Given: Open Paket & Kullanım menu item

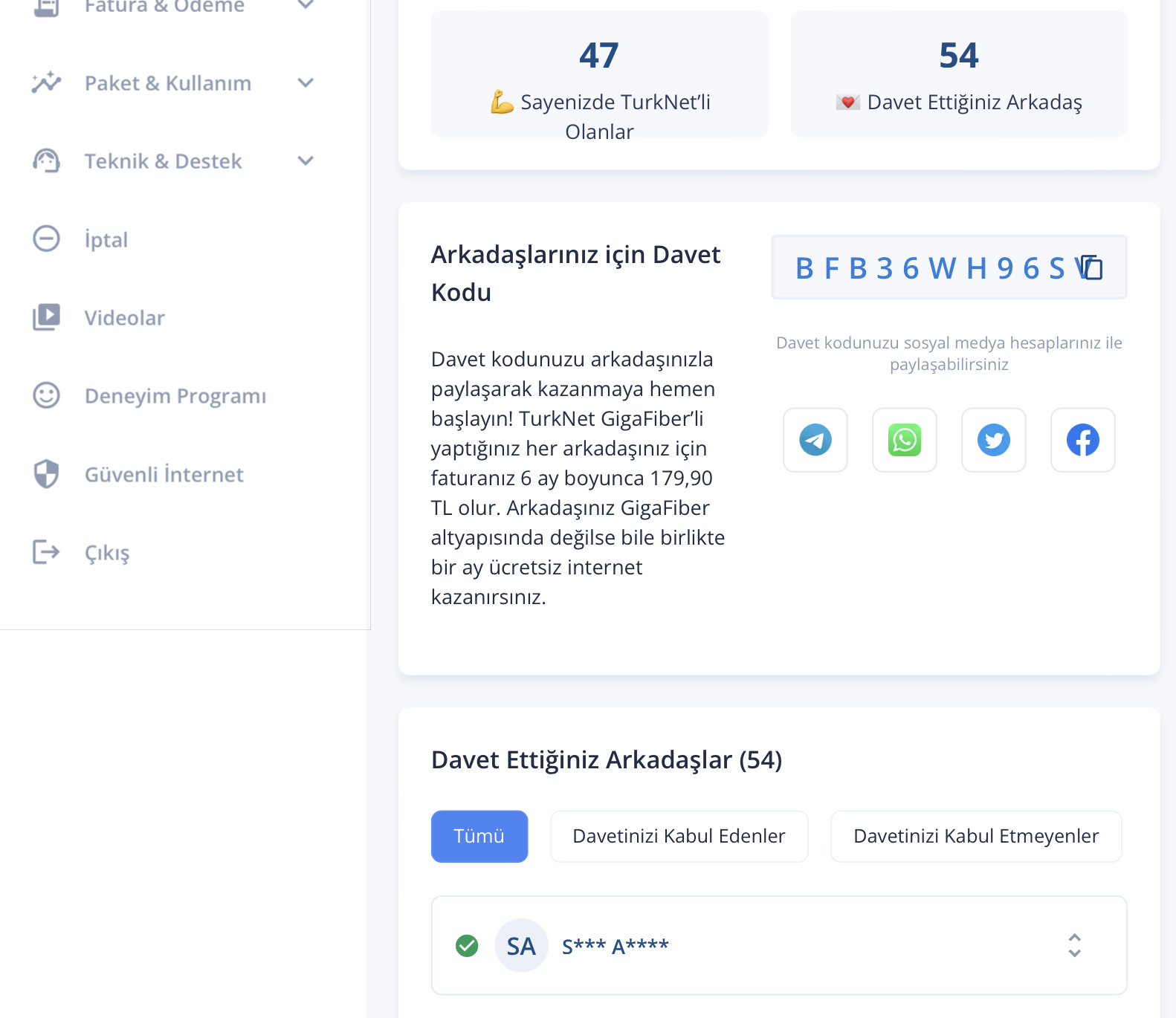Looking at the screenshot, I should point(168,83).
